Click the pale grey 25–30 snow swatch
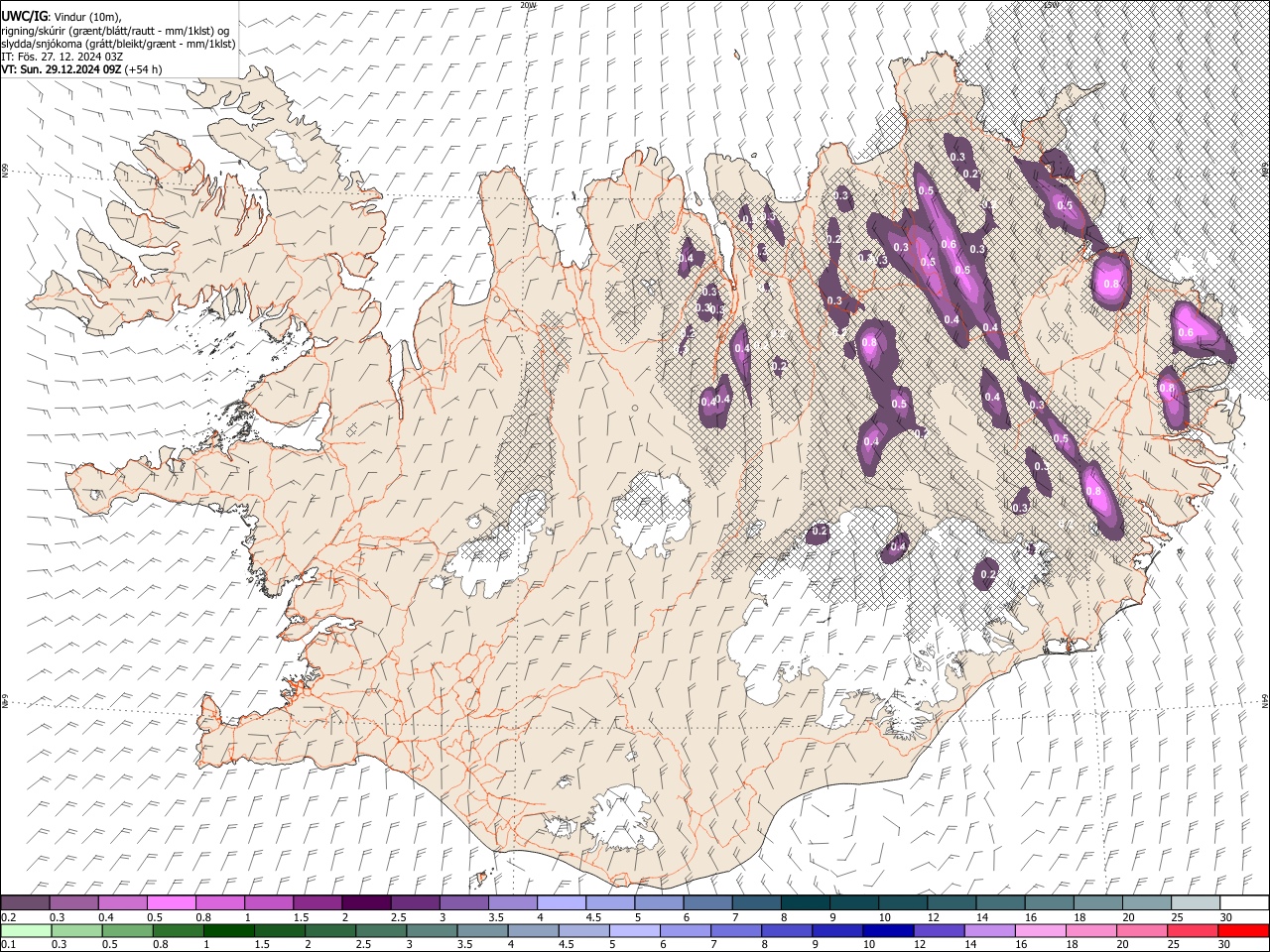The height and width of the screenshot is (952, 1270). click(1196, 902)
